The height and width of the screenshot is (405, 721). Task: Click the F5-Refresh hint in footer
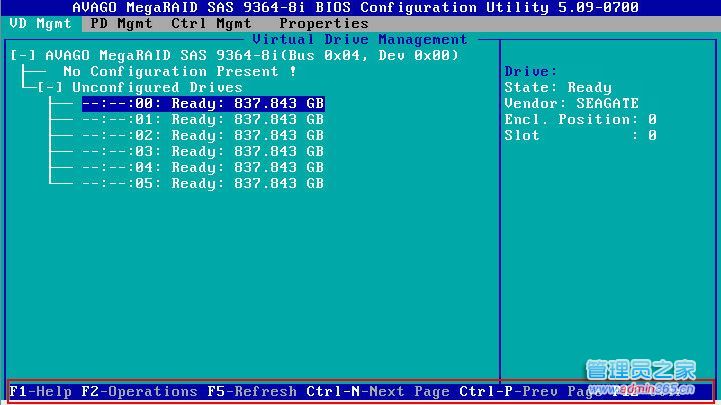pos(252,392)
